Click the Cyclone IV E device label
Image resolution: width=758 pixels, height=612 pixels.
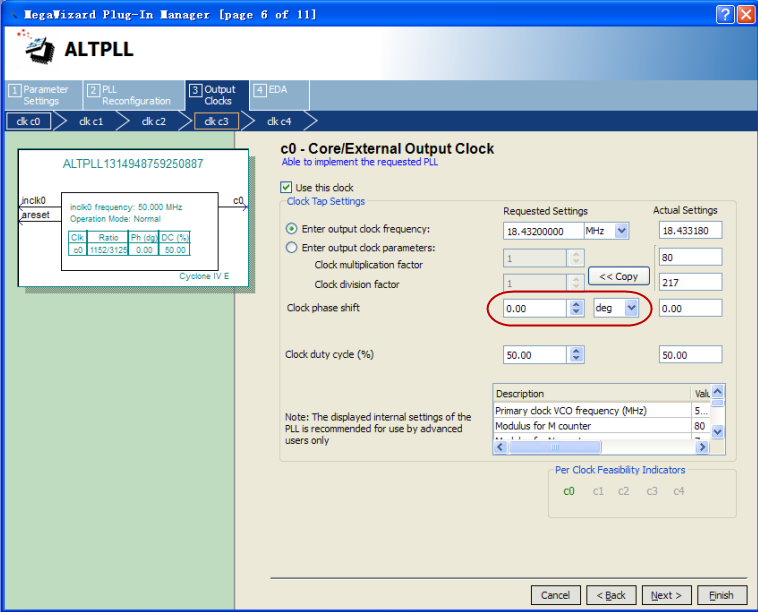[x=204, y=276]
